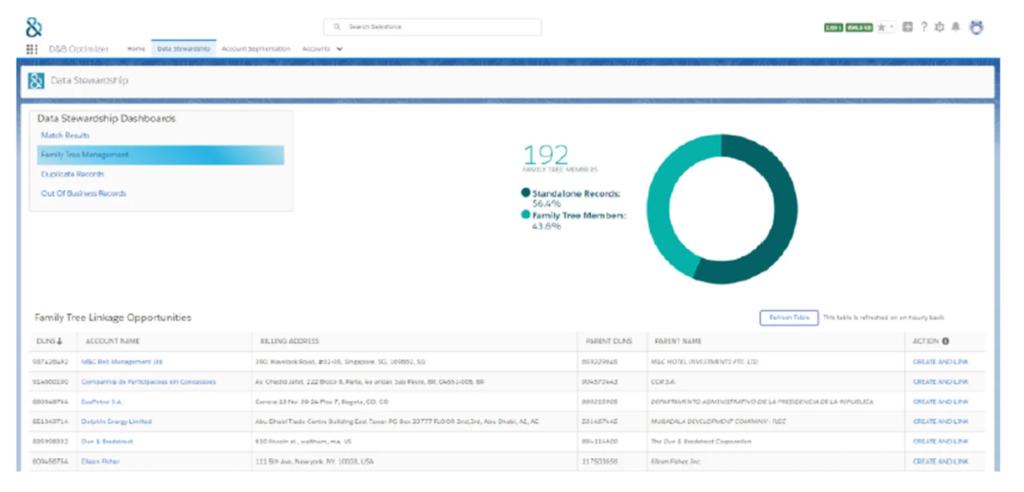Open the Dolphin Energy Limited account
The height and width of the screenshot is (492, 1024).
pyautogui.click(x=116, y=421)
